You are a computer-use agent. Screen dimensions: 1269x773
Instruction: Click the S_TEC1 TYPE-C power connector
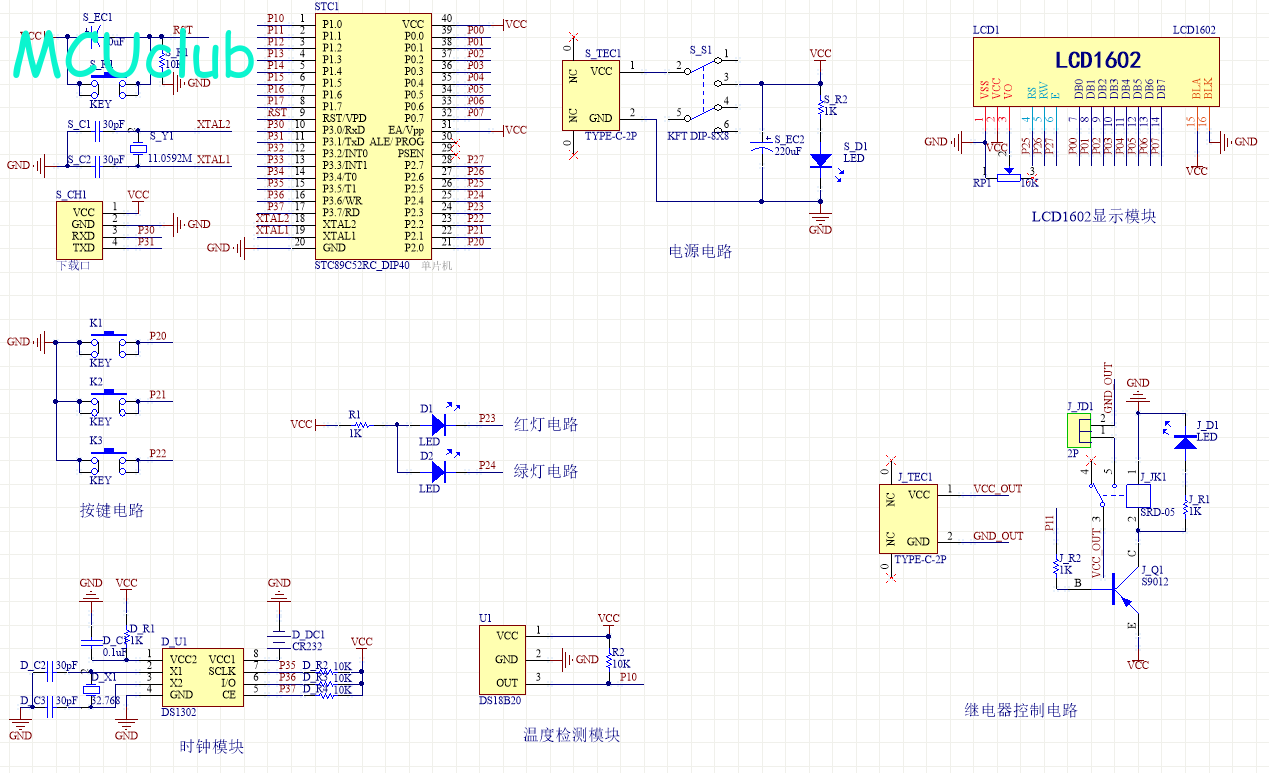(601, 95)
